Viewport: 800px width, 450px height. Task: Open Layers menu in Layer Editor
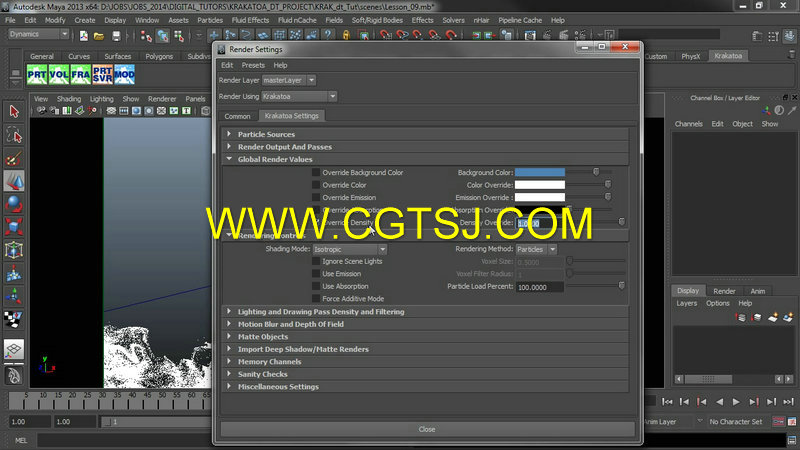click(x=687, y=303)
